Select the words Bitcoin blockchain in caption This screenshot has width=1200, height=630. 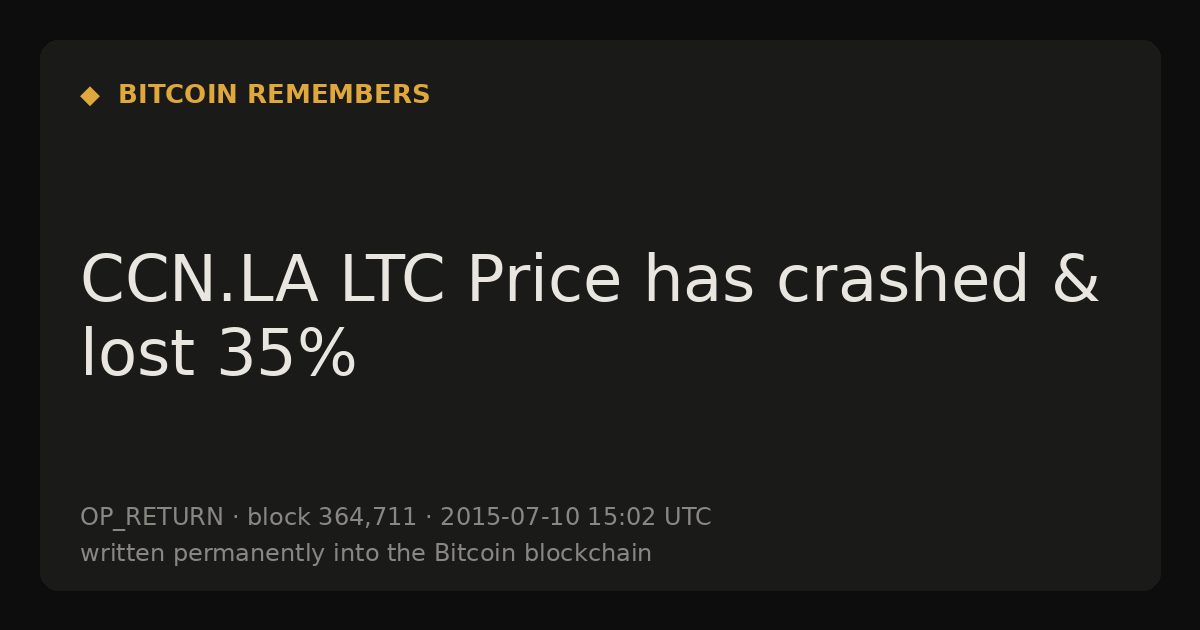tap(543, 554)
